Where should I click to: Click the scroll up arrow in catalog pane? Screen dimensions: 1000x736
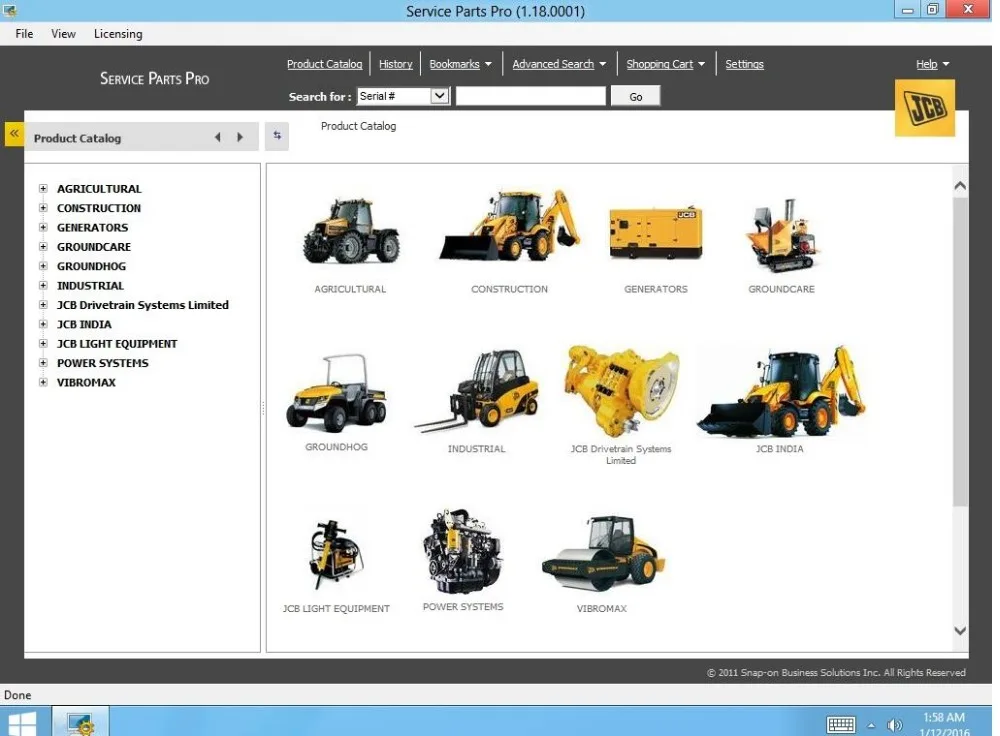pos(960,186)
